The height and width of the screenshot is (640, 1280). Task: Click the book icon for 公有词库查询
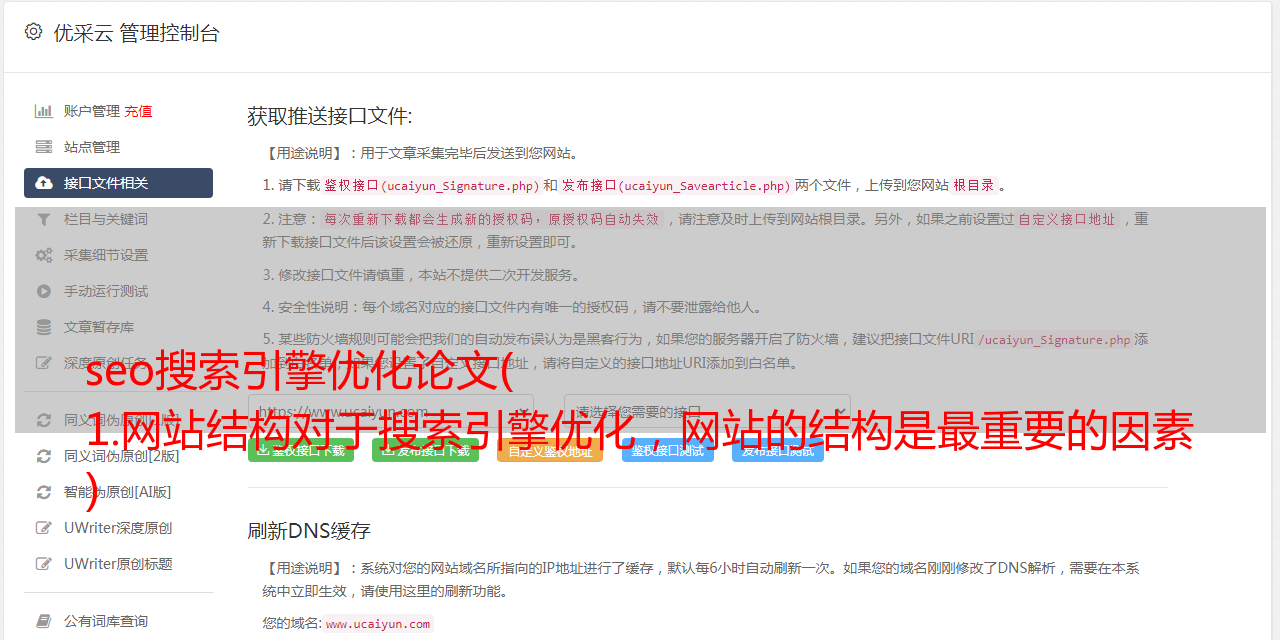tap(44, 621)
